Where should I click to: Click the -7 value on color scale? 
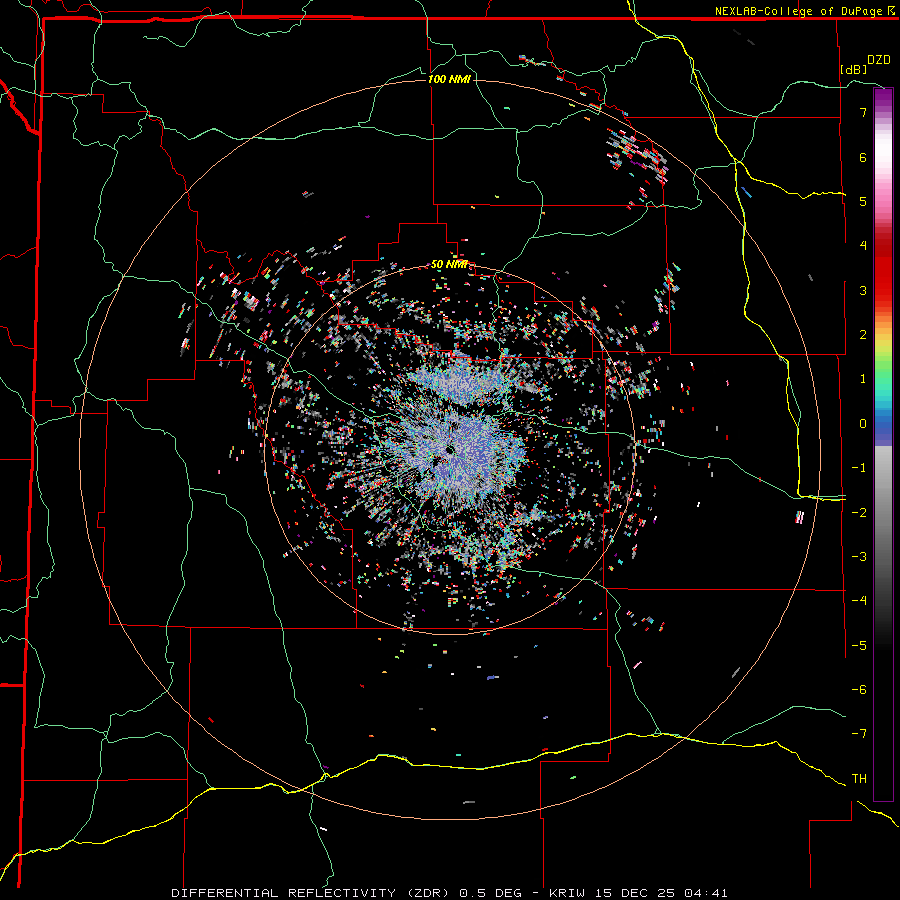pos(859,734)
